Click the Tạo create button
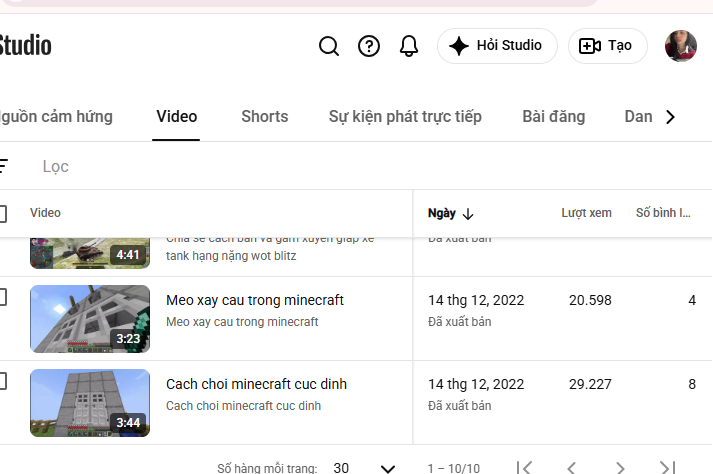Screen dimensions: 713x474 [608, 46]
